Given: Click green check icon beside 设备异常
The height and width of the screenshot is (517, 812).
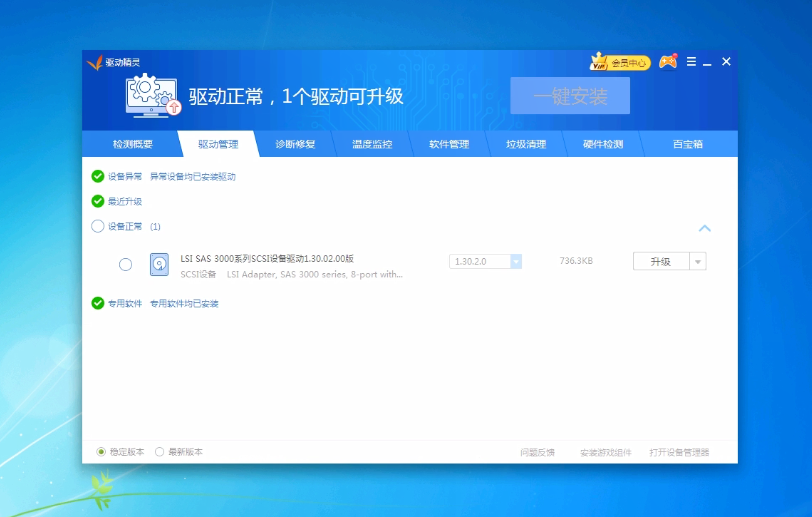Looking at the screenshot, I should click(x=97, y=177).
